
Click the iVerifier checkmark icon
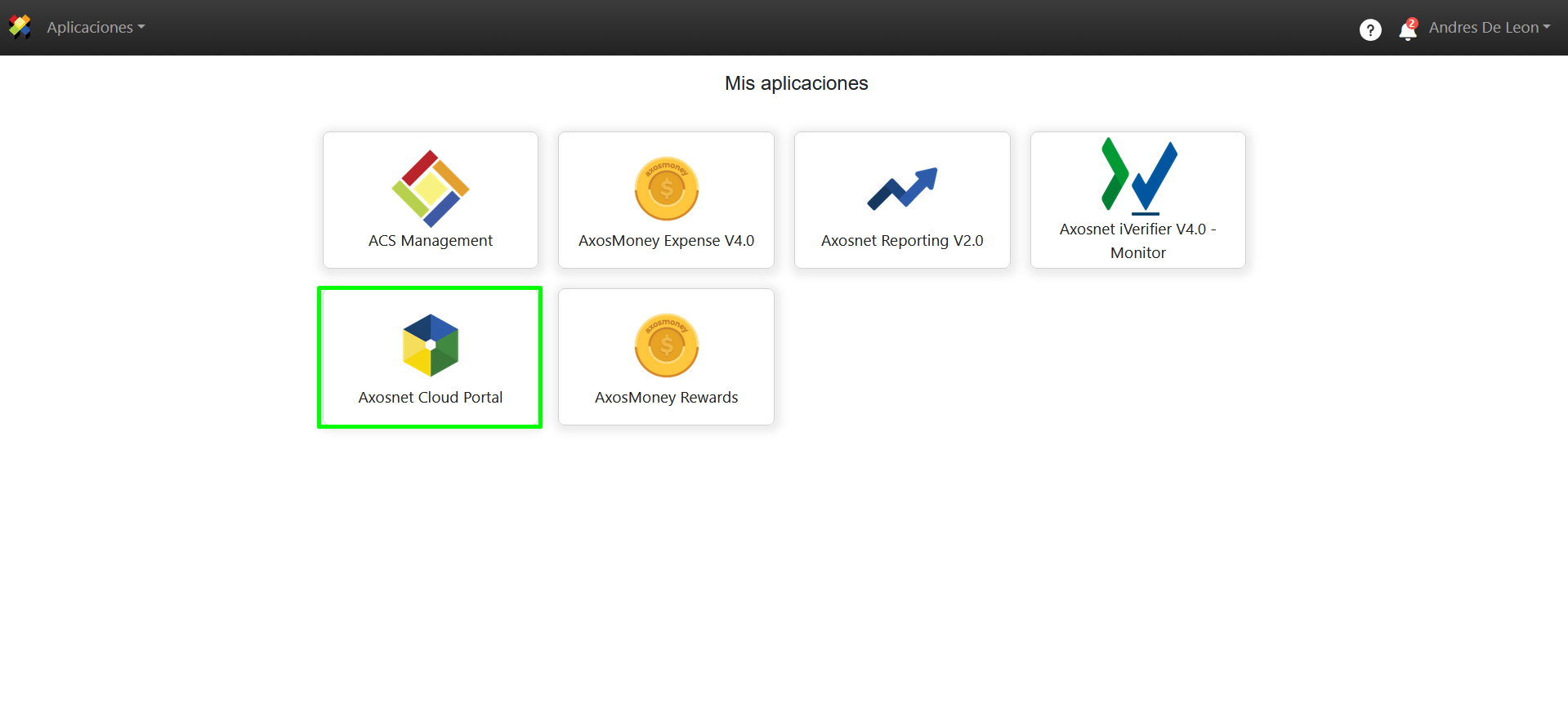(x=1138, y=176)
